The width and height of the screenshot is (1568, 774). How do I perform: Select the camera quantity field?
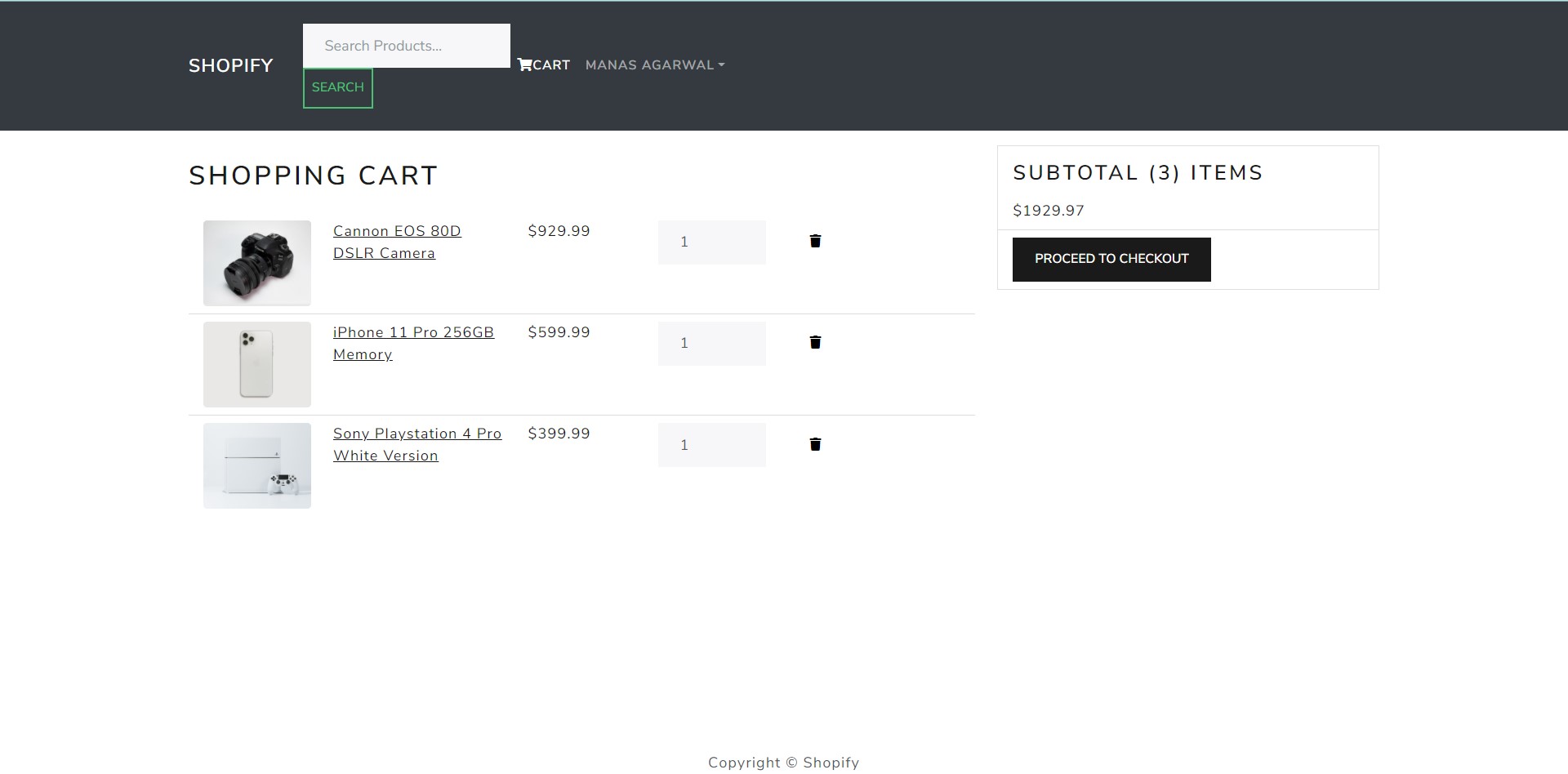710,242
